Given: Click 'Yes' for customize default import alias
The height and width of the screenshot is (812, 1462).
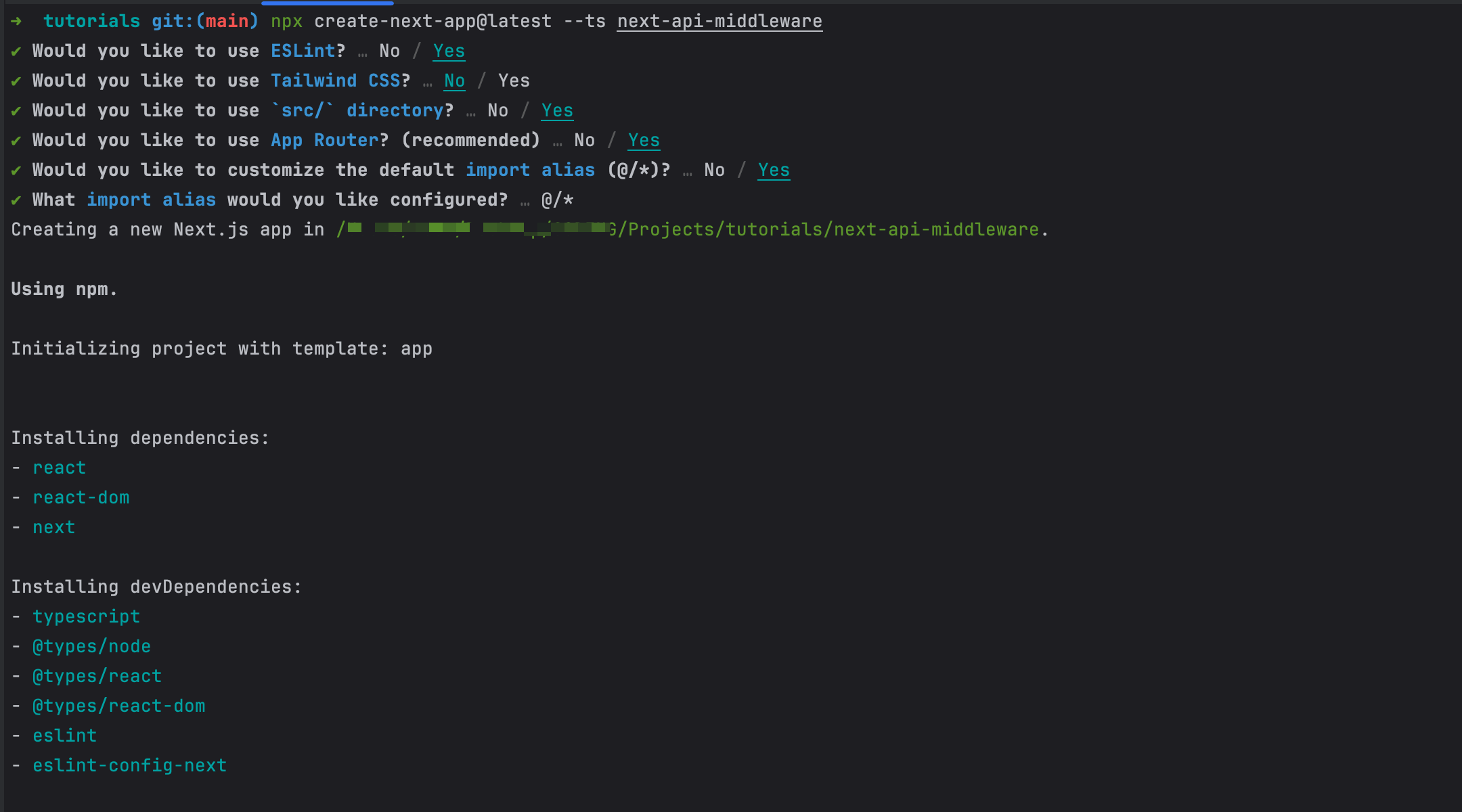Looking at the screenshot, I should [774, 170].
